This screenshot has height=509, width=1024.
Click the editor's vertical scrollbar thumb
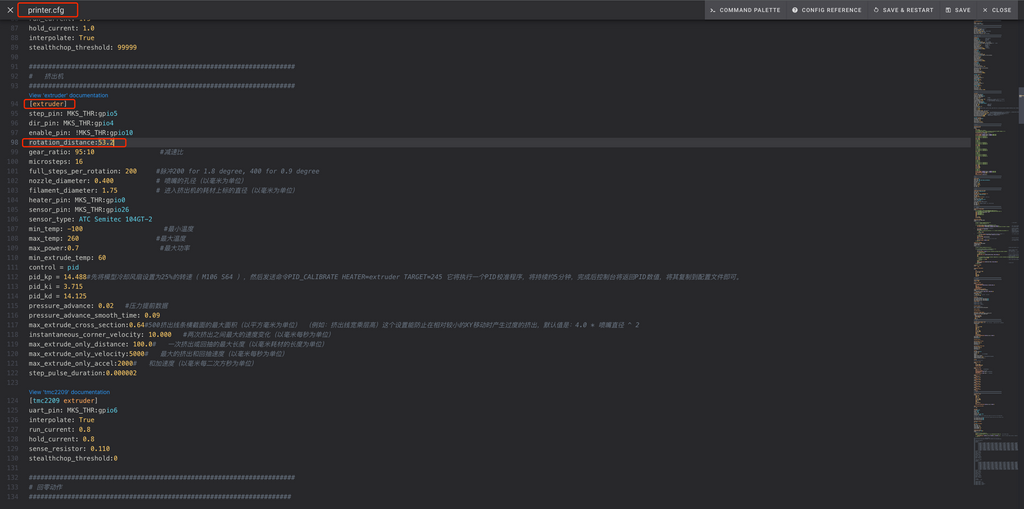coord(1020,105)
